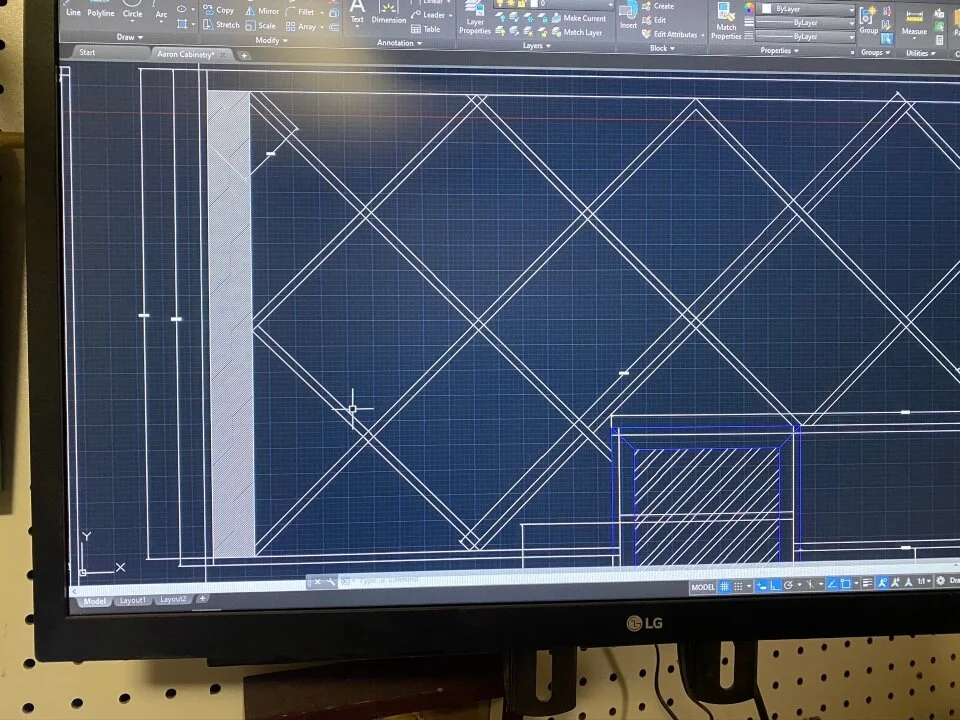Open the calculator icon in Utilities

click(x=940, y=40)
